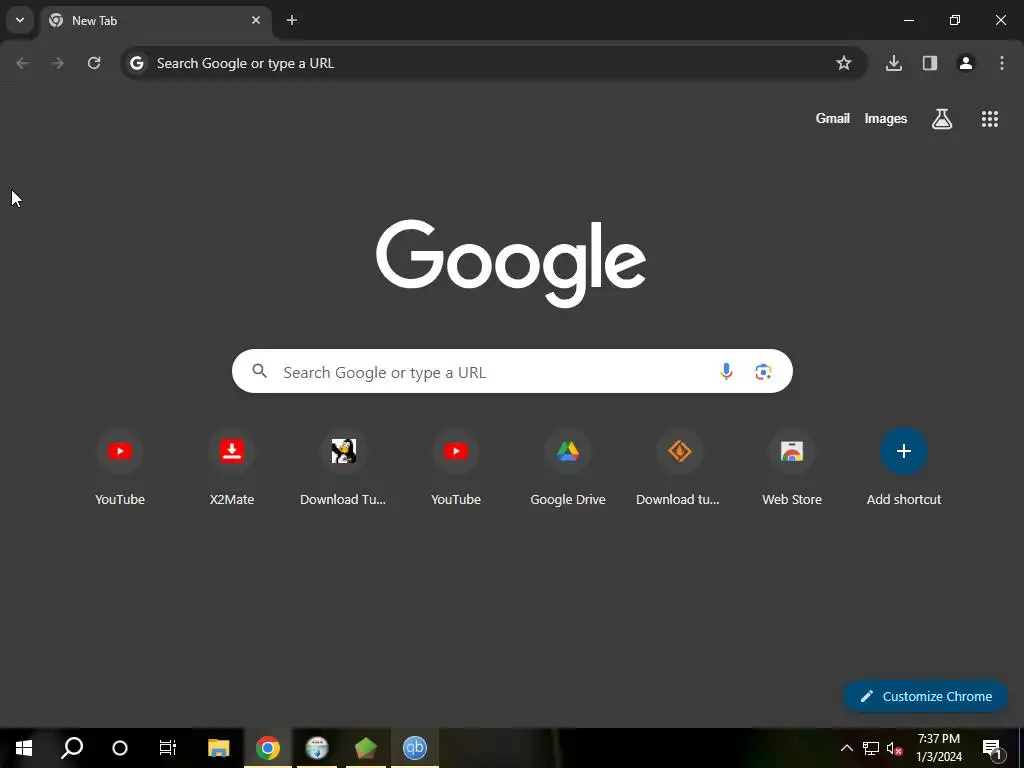The image size is (1024, 768).
Task: Close the New Tab tab
Action: tap(256, 20)
